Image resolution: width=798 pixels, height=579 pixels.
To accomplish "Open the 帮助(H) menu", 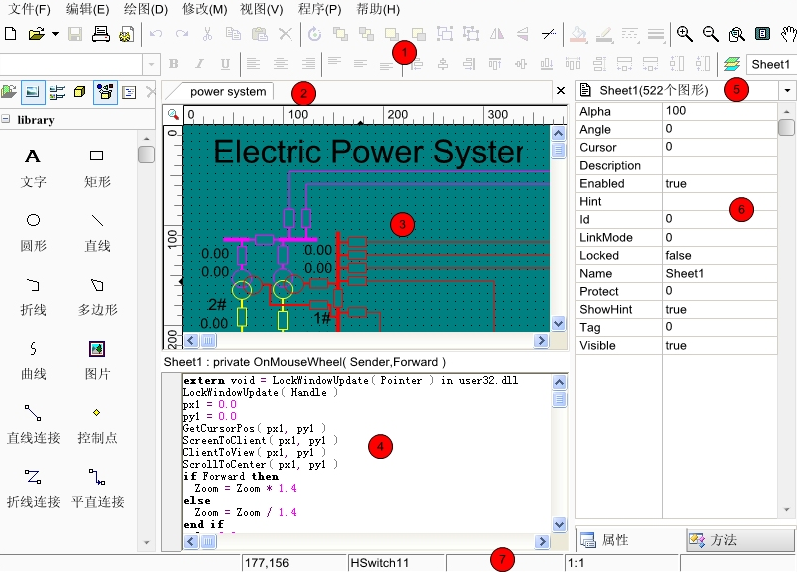I will [x=378, y=9].
